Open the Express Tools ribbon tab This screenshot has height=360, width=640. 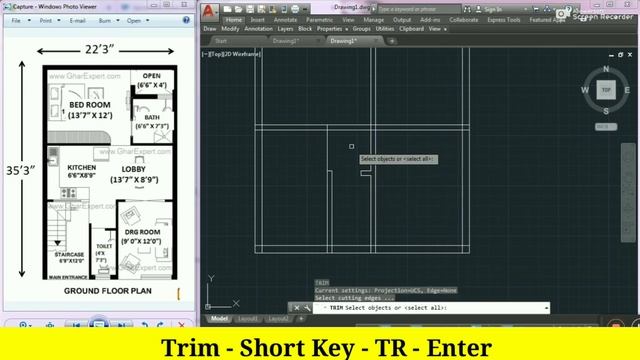coord(504,20)
